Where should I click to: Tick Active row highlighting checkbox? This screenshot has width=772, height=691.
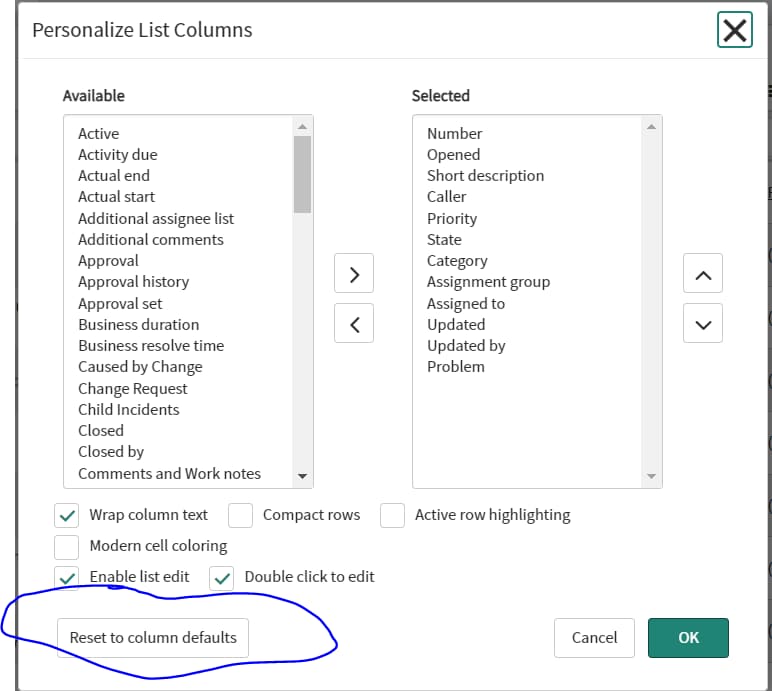(x=392, y=515)
